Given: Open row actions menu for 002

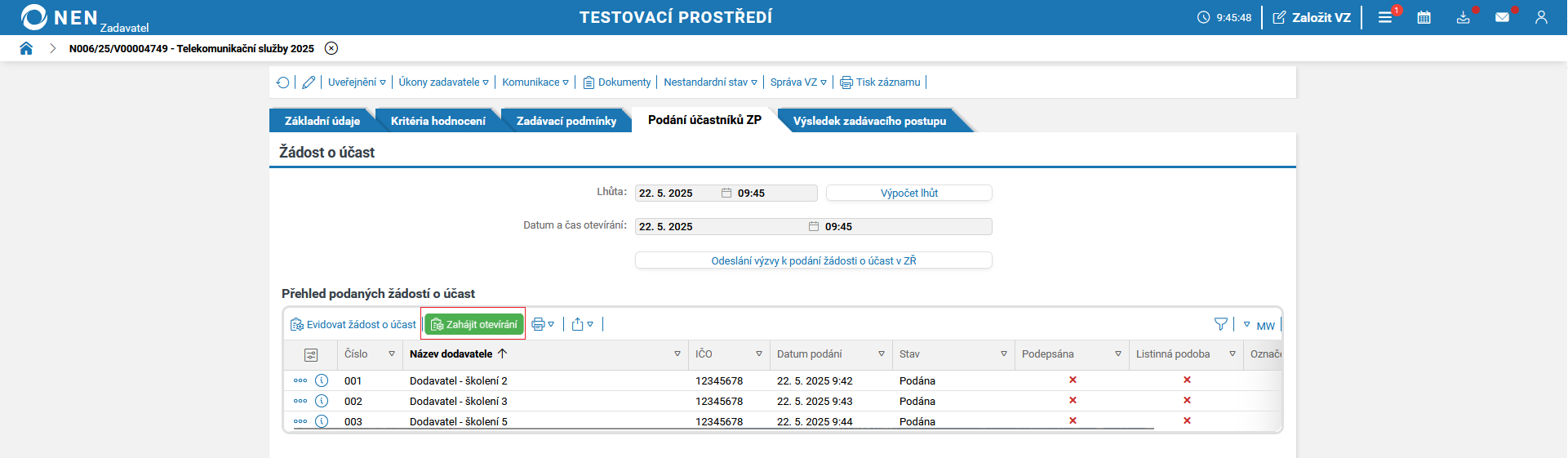Looking at the screenshot, I should pos(300,401).
